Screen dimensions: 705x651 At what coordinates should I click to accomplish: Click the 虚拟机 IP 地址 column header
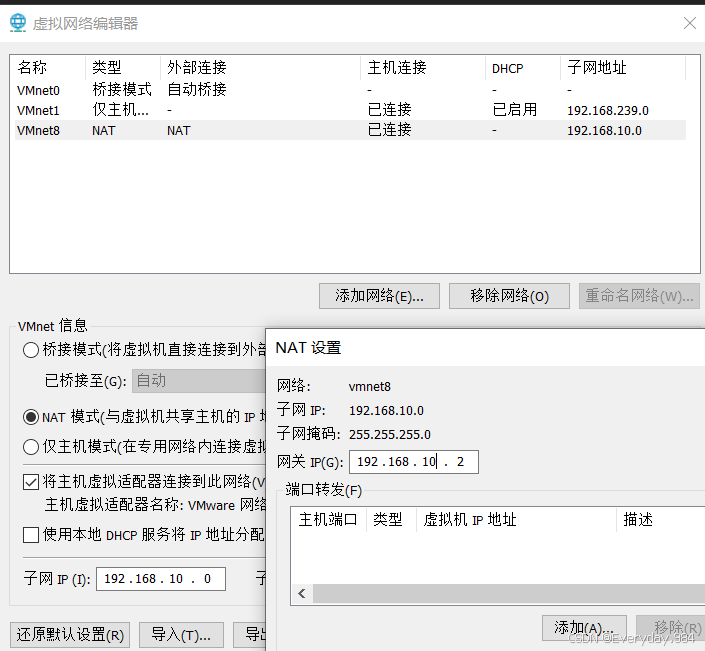(516, 520)
